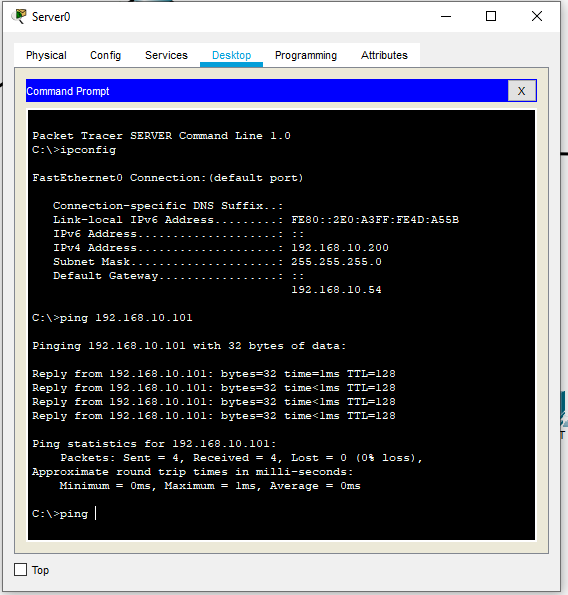The image size is (568, 595).
Task: Go to the Programming tab
Action: tap(306, 55)
